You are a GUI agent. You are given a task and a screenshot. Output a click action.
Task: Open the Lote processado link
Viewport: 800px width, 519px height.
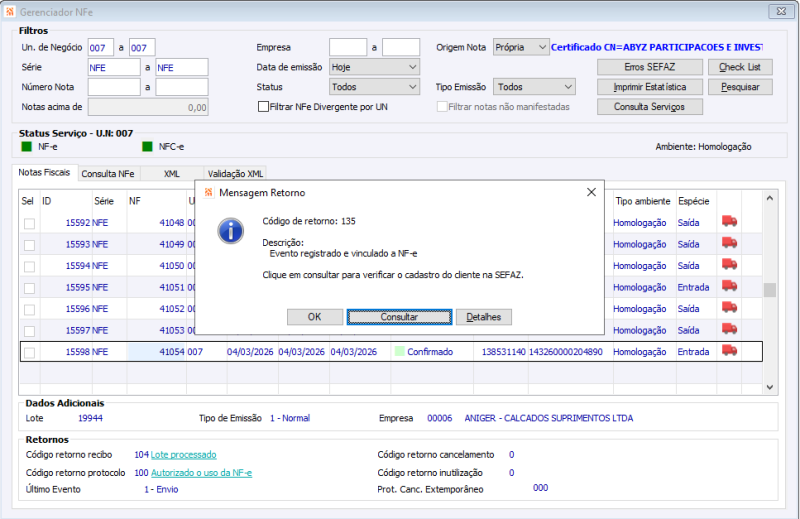(183, 455)
